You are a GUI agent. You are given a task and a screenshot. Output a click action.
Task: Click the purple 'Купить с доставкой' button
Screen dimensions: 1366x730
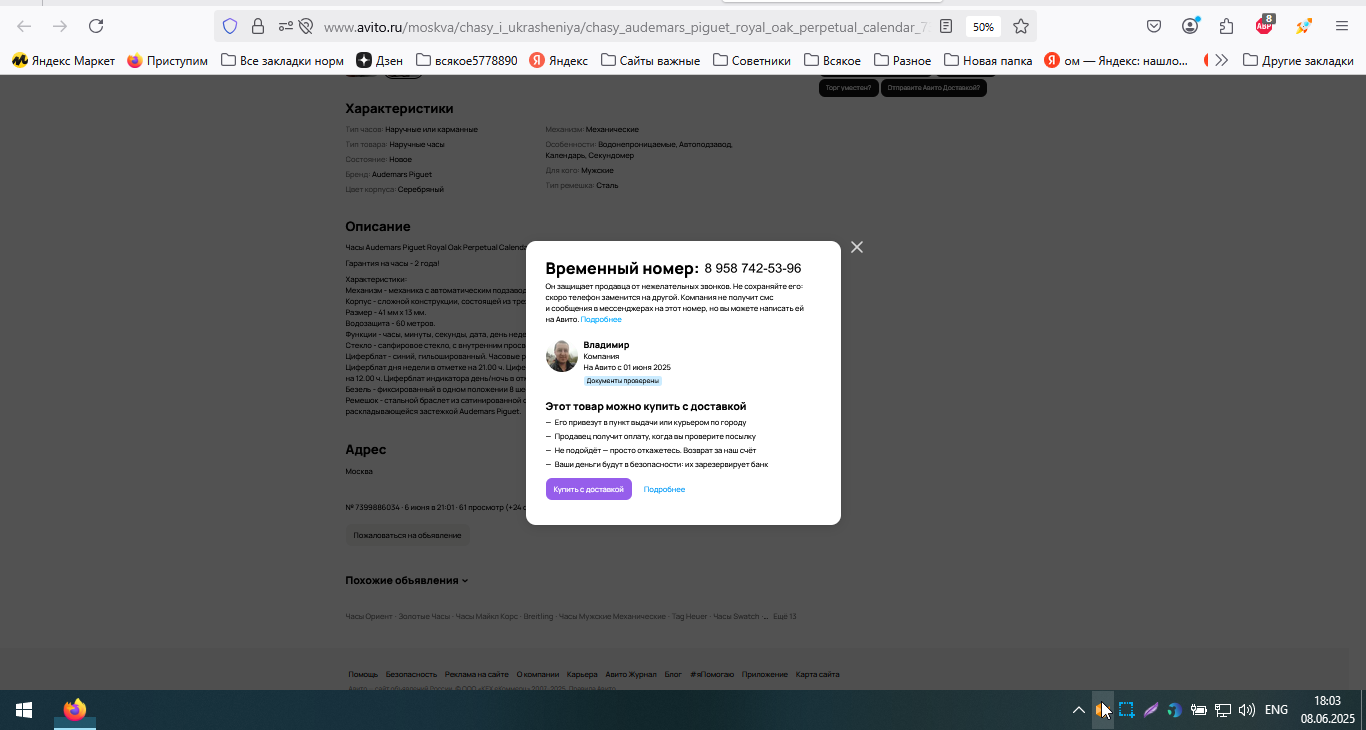click(589, 489)
